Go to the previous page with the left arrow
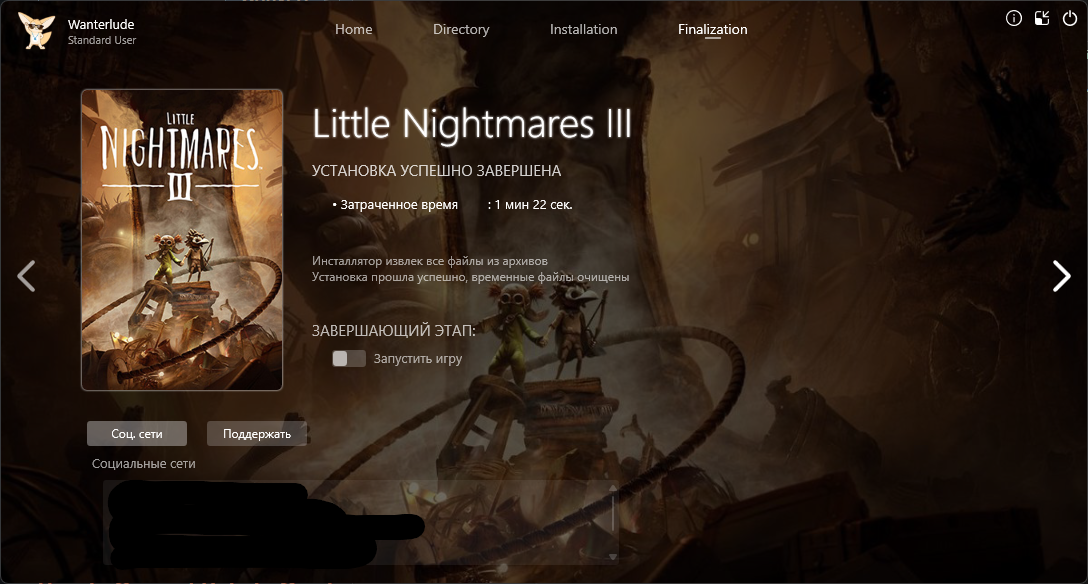The width and height of the screenshot is (1088, 584). click(x=27, y=276)
